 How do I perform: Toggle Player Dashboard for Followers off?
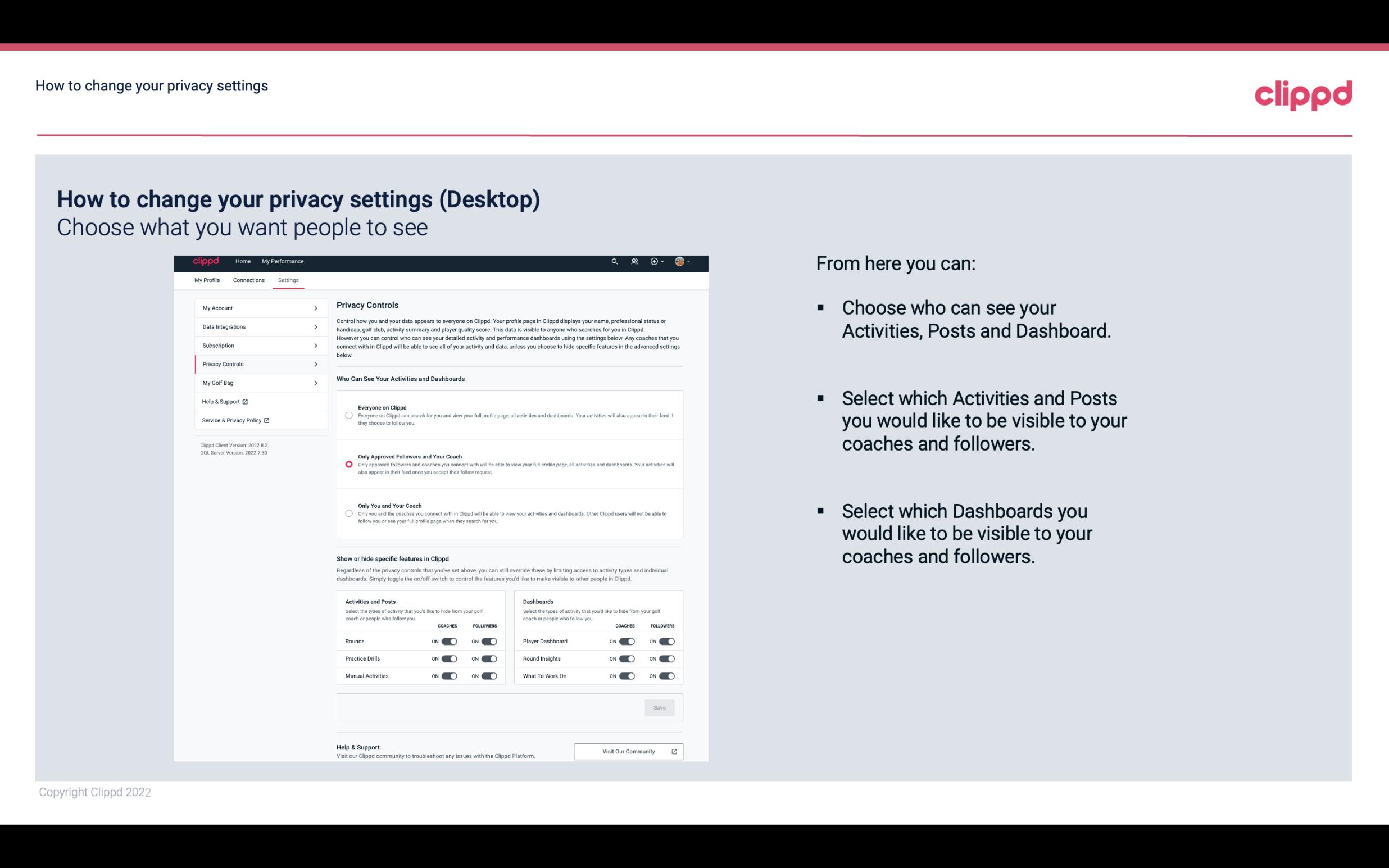(x=666, y=641)
